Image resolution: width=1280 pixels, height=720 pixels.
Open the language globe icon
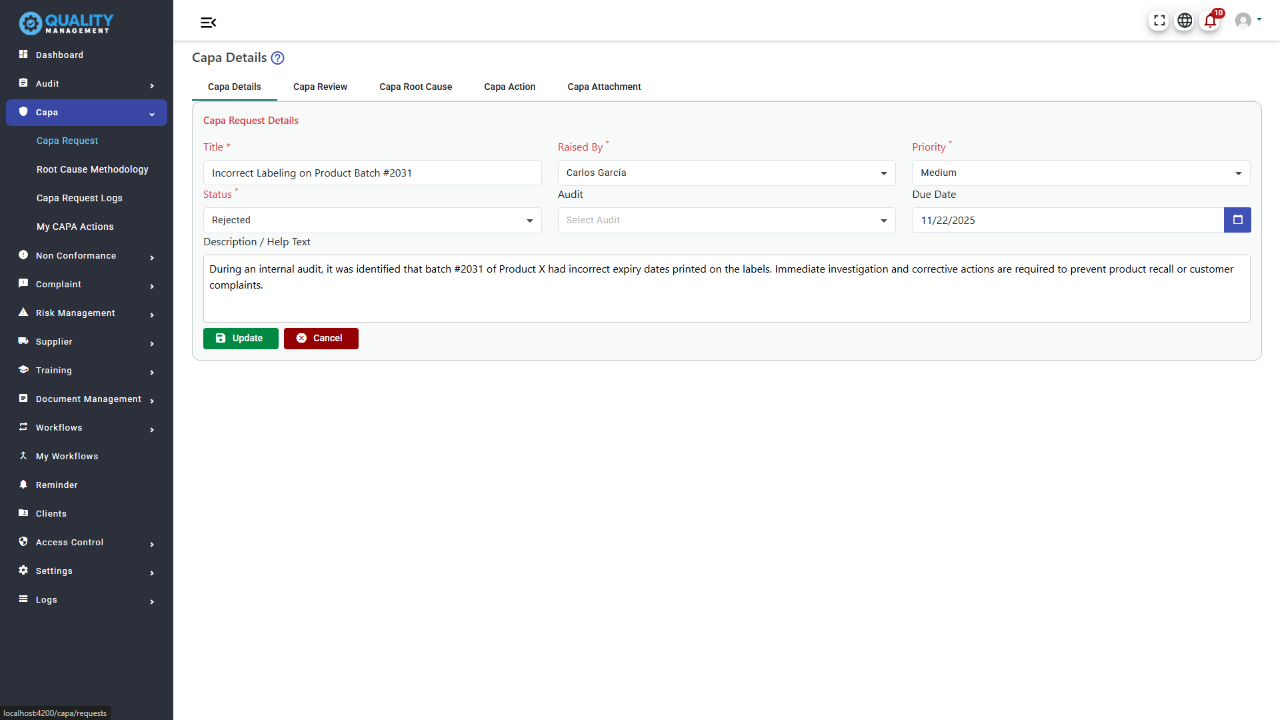pyautogui.click(x=1184, y=20)
